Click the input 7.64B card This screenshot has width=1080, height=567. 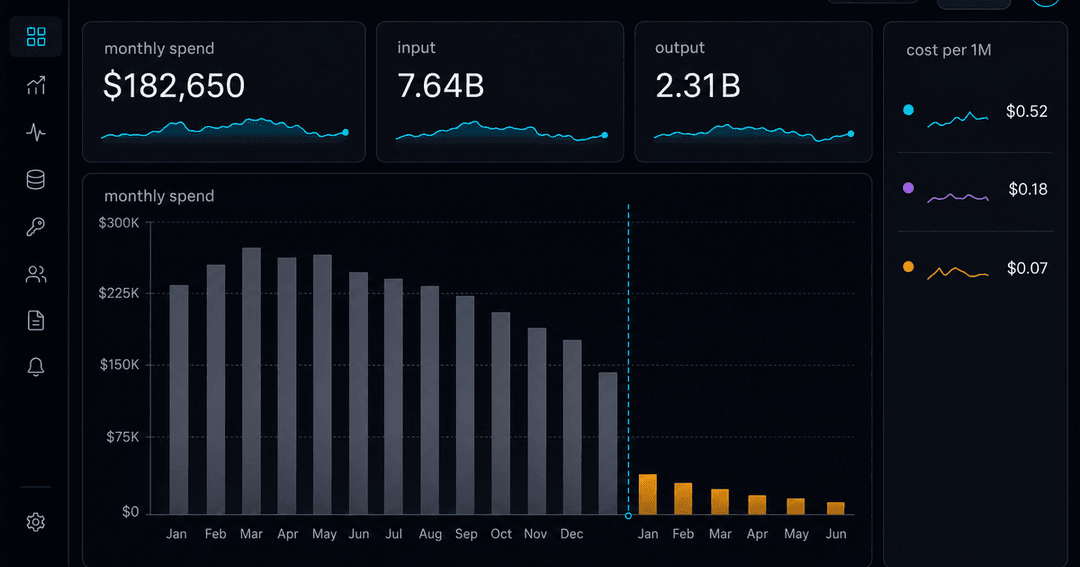500,92
